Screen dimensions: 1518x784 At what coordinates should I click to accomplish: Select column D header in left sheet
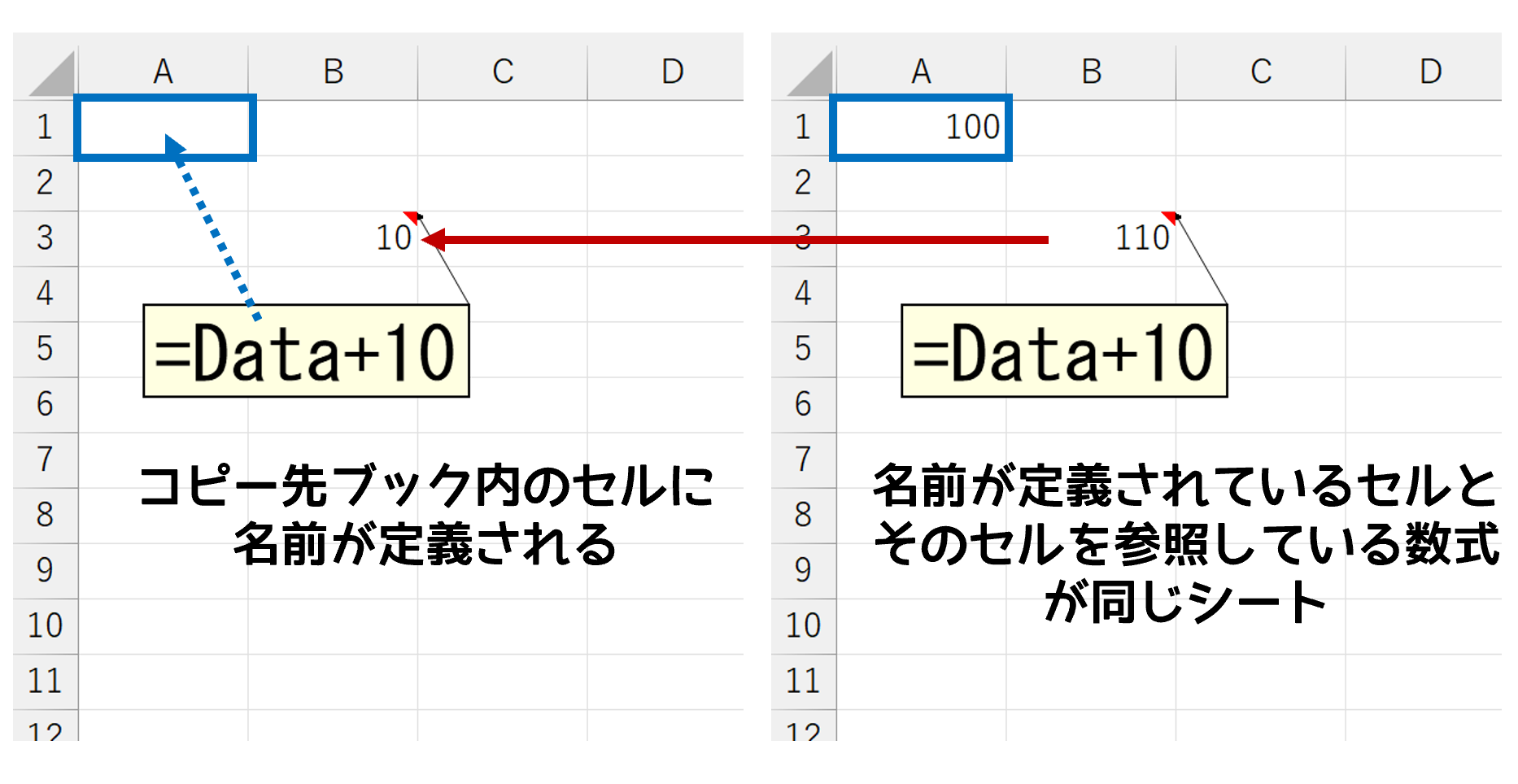click(x=665, y=72)
